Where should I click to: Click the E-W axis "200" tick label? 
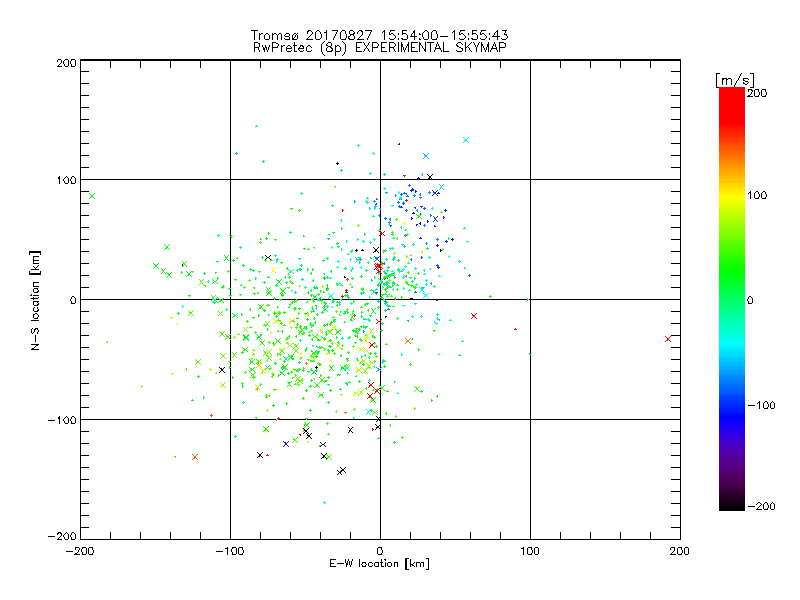(x=680, y=551)
